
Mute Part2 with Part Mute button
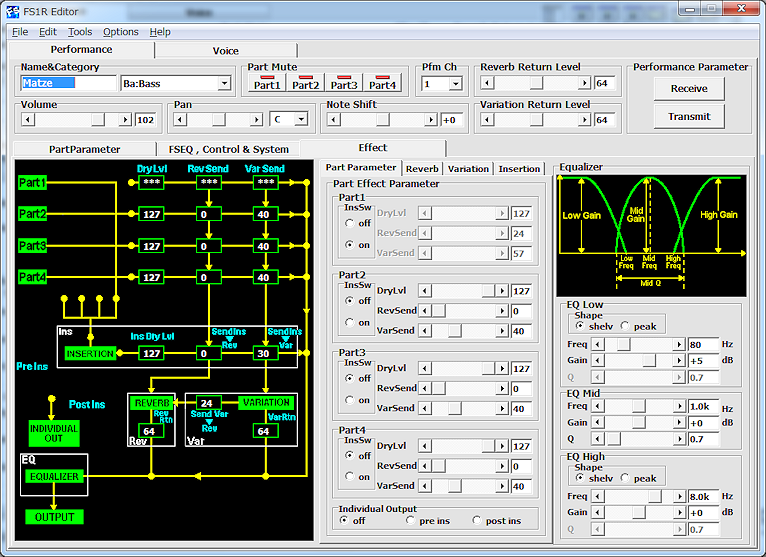click(x=305, y=83)
